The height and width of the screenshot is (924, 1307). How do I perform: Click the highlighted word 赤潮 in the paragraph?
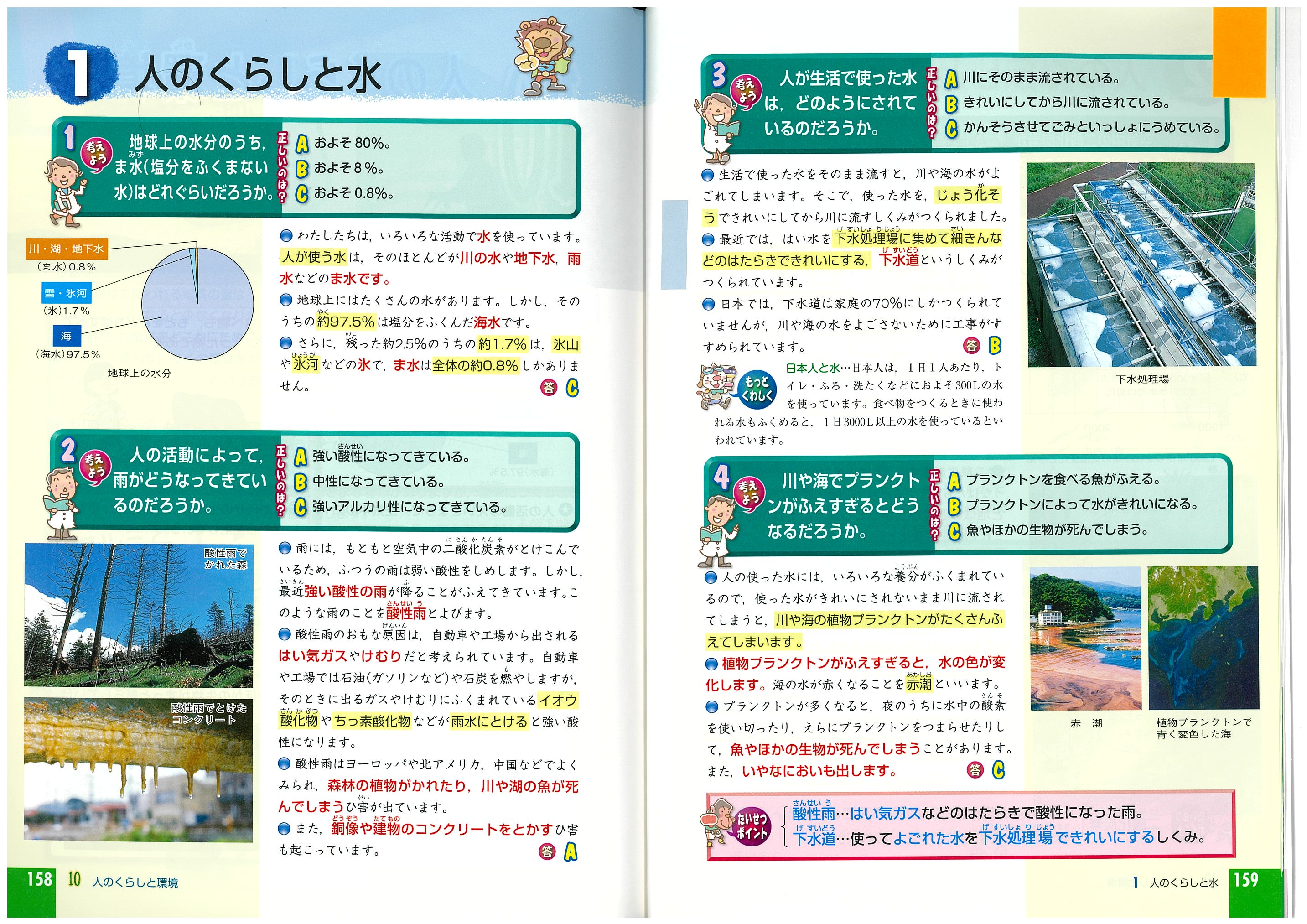click(919, 683)
